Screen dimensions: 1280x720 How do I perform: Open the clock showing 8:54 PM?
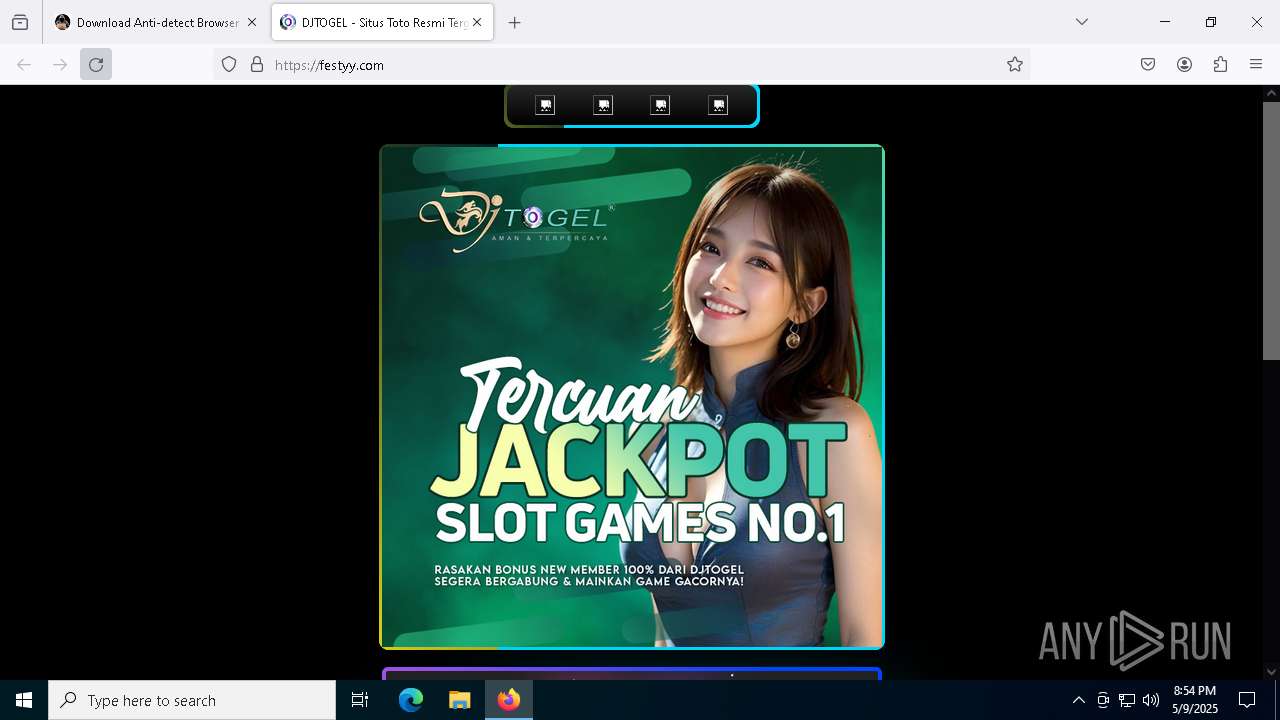click(x=1195, y=700)
